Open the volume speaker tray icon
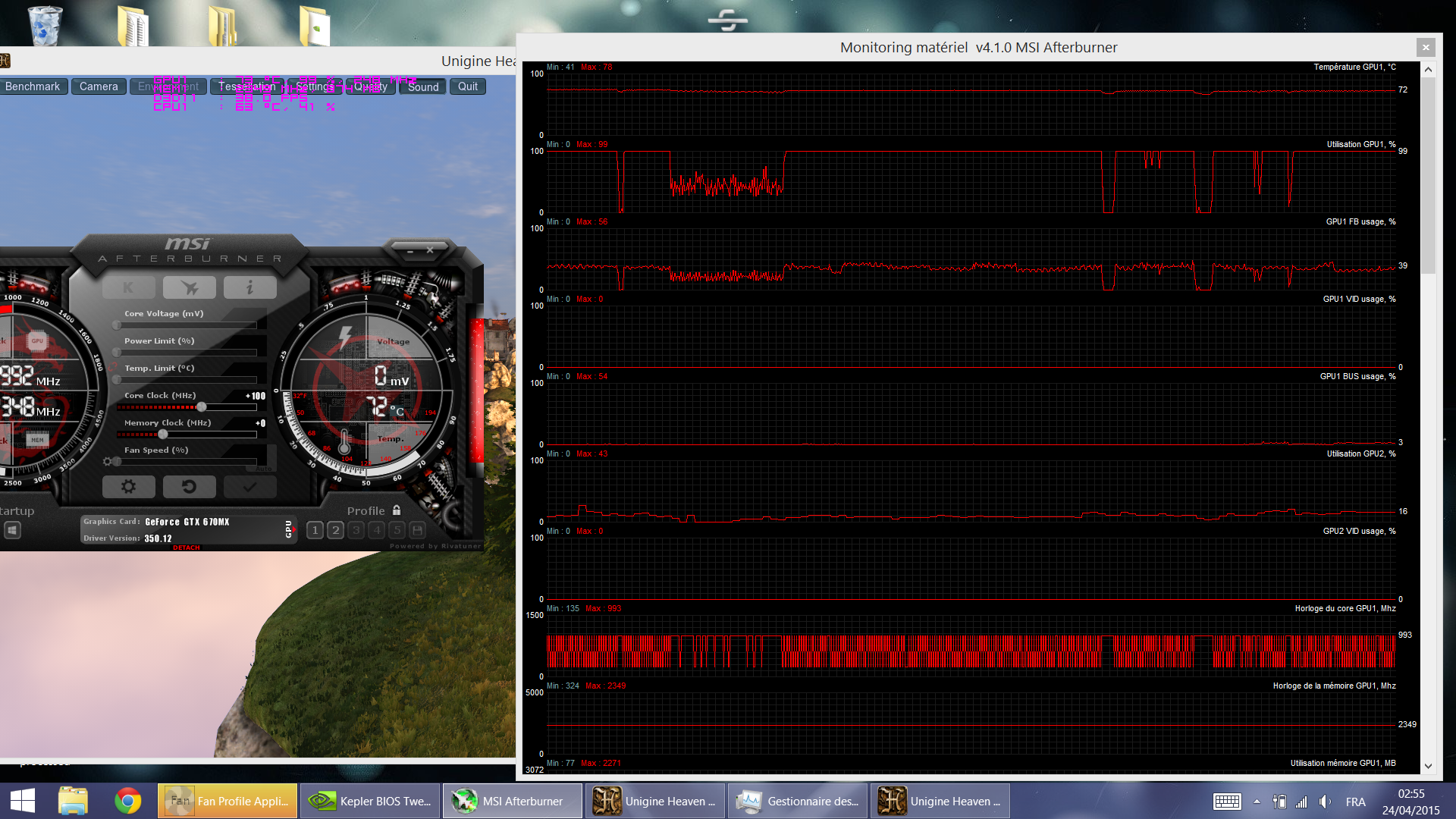Screen dimensions: 1456x819 point(1325,802)
